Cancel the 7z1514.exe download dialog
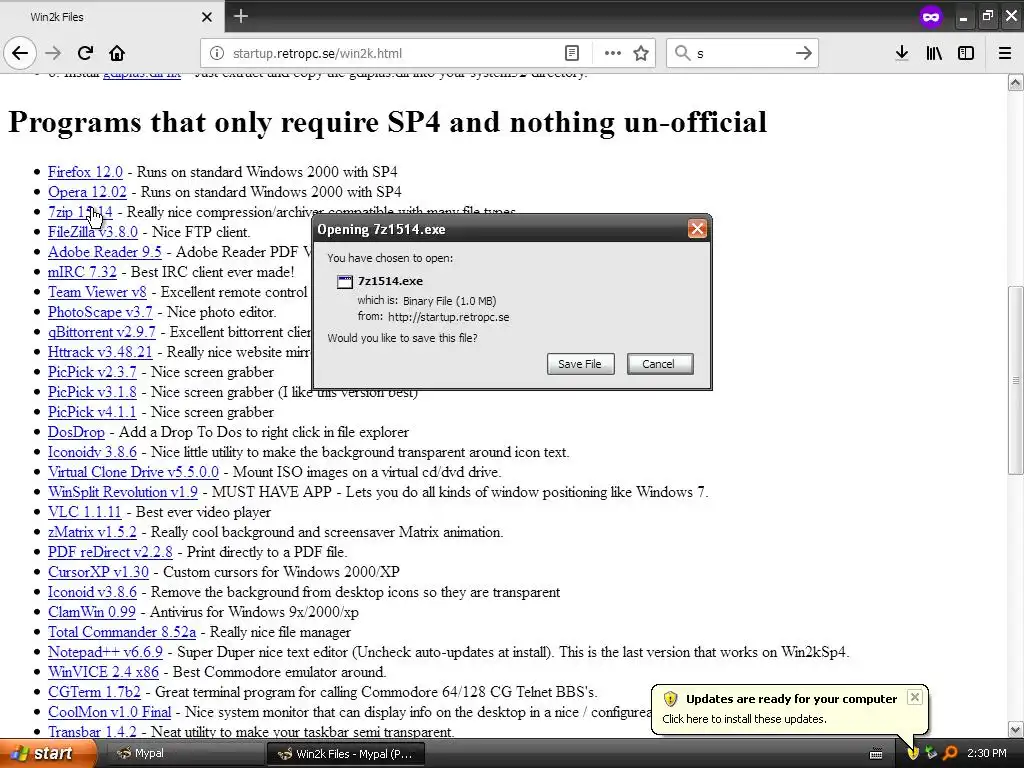The width and height of the screenshot is (1024, 768). 660,364
